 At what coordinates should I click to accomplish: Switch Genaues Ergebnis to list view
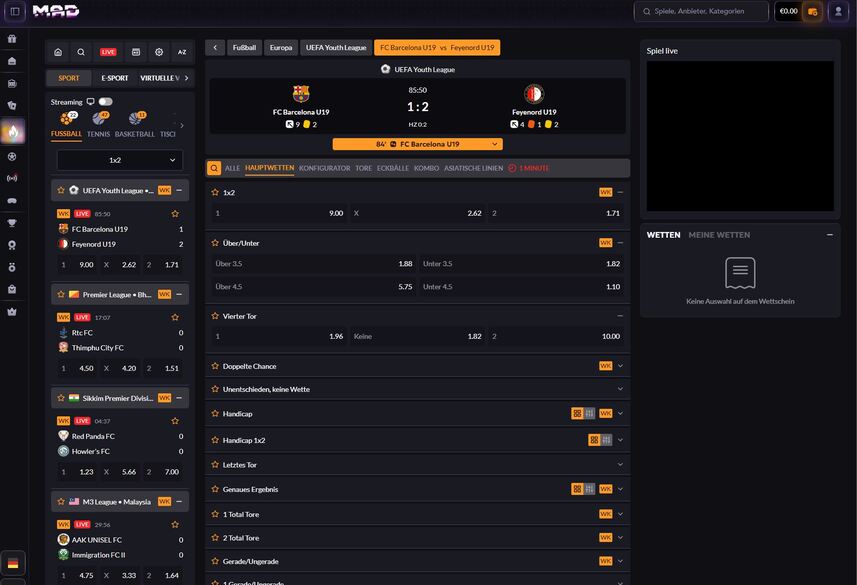point(590,489)
